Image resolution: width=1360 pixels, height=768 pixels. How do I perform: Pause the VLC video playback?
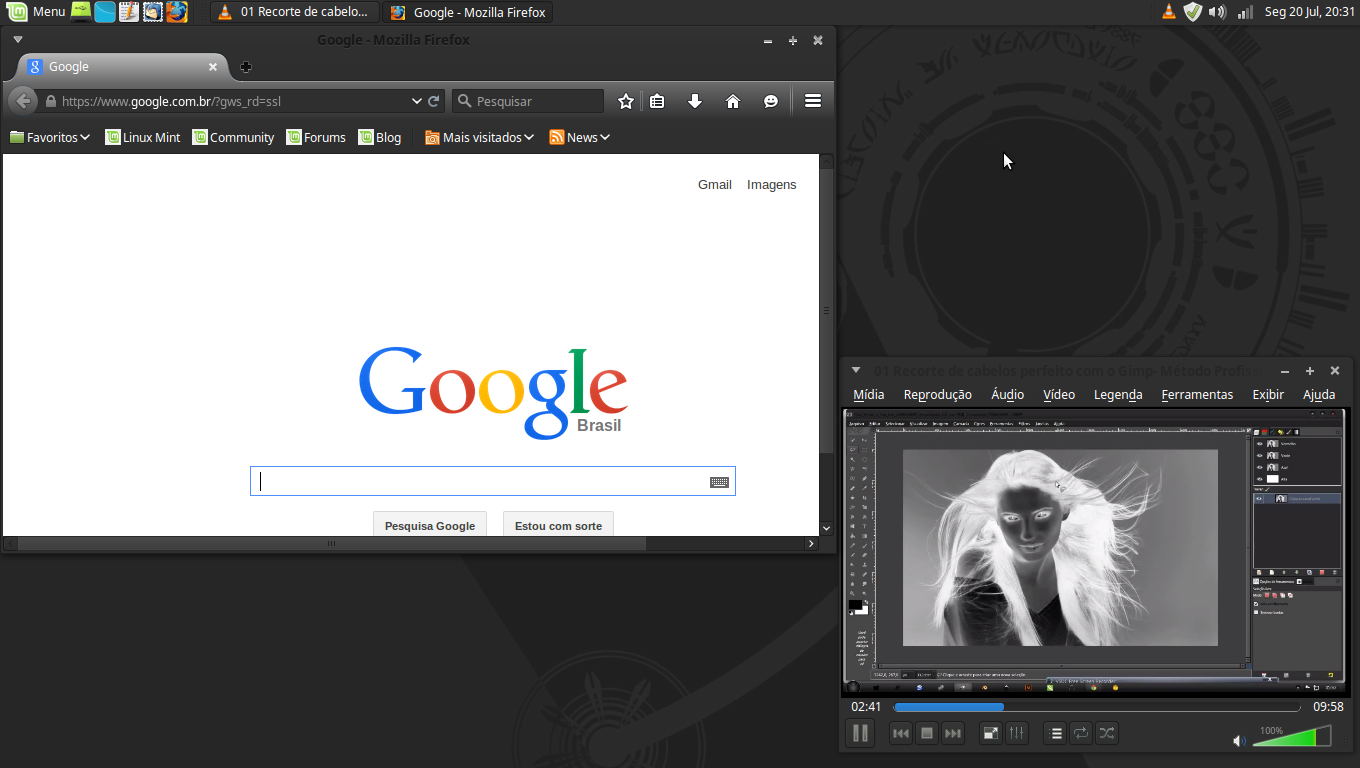pyautogui.click(x=860, y=733)
